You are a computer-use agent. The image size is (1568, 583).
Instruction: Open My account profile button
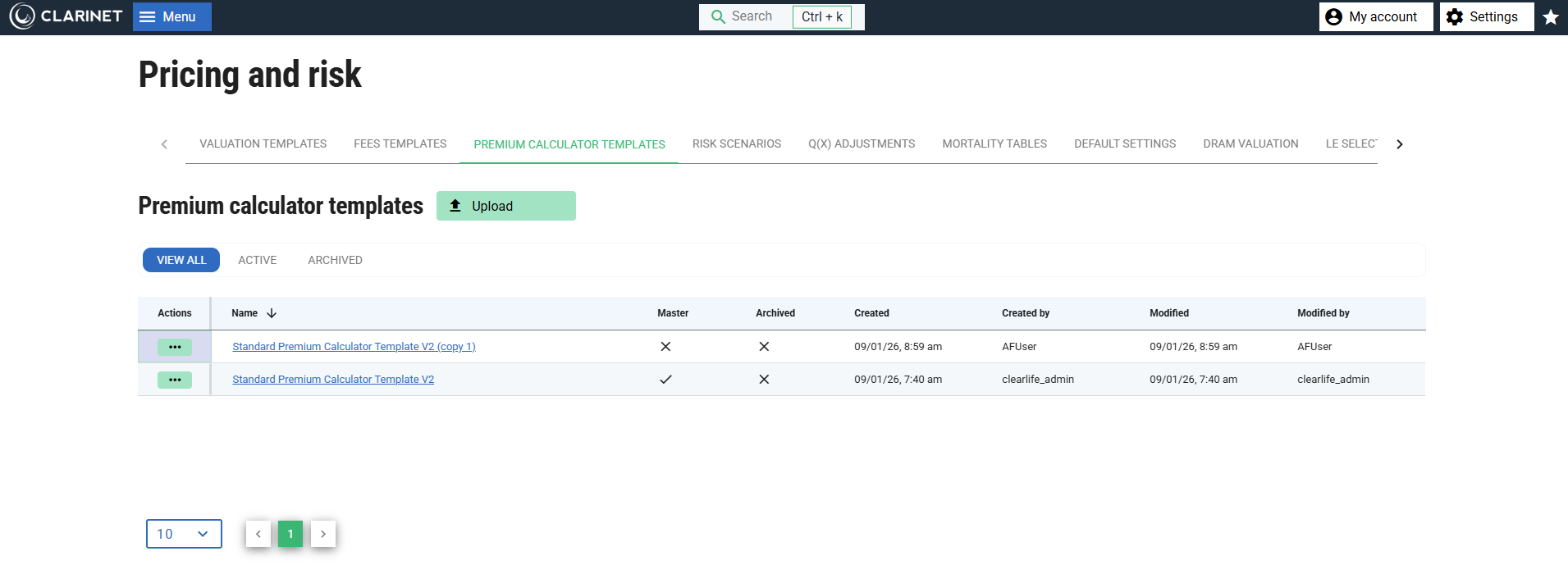click(x=1375, y=16)
